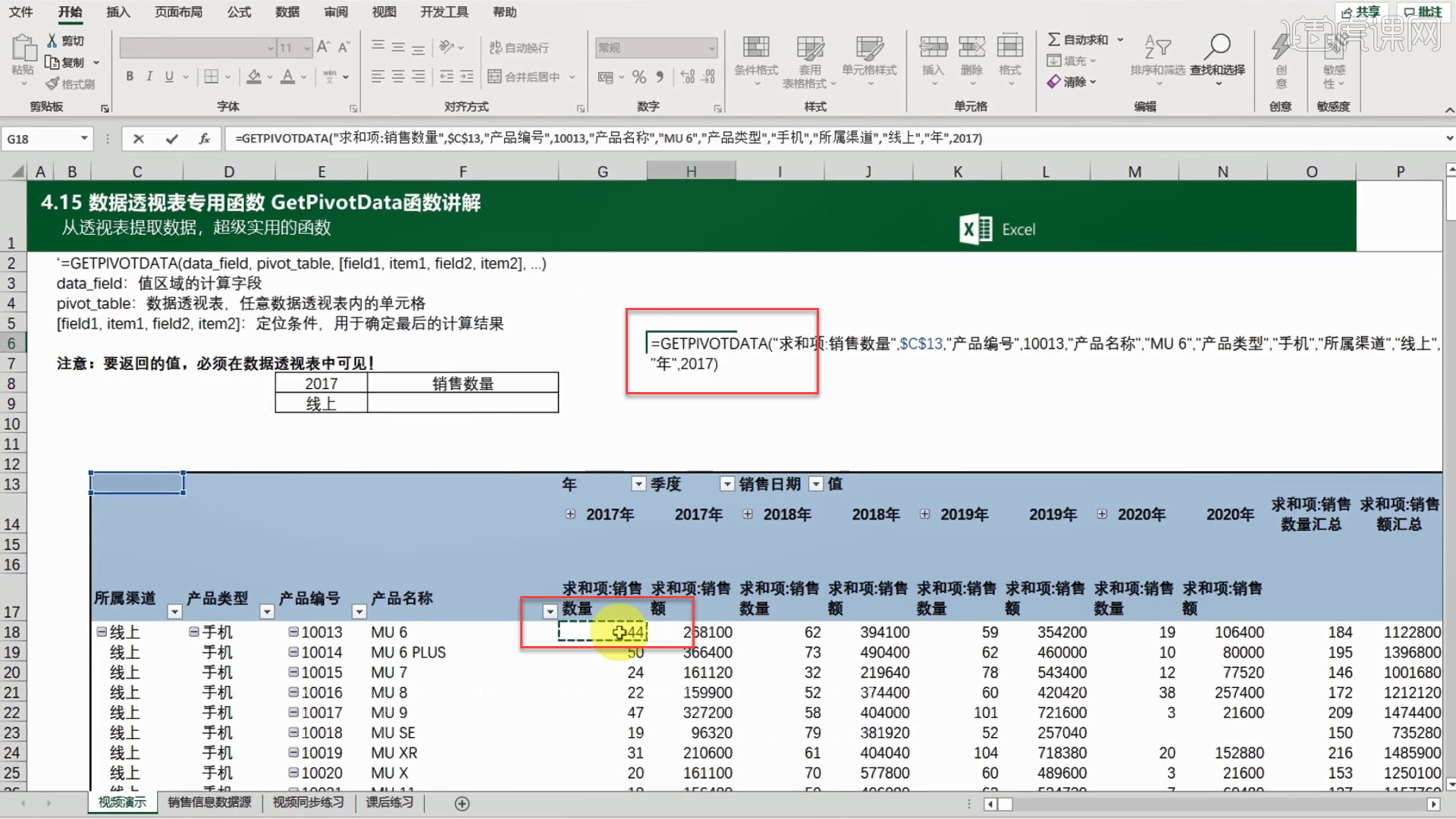
Task: Open the 产品类型 filter dropdown
Action: pyautogui.click(x=266, y=611)
